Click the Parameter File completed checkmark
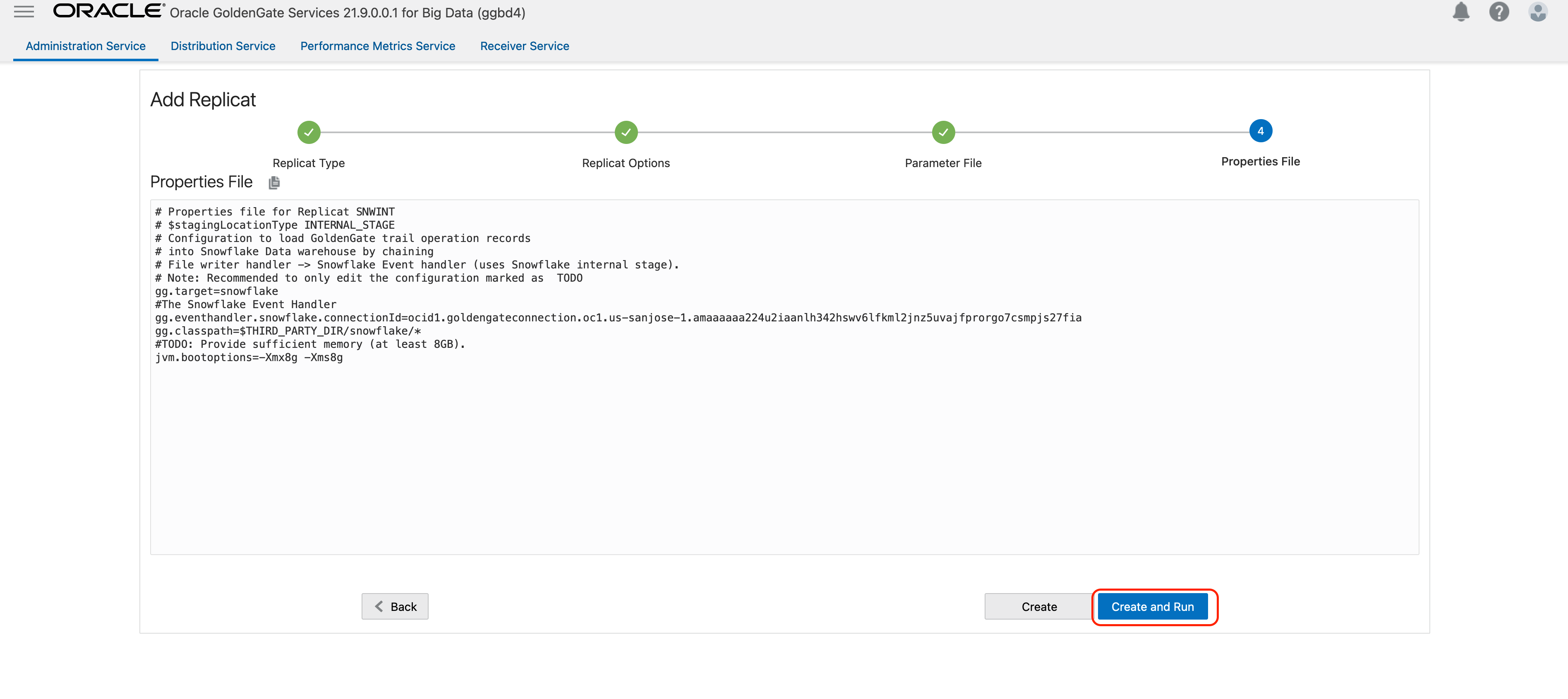The width and height of the screenshot is (1568, 699). coord(943,132)
